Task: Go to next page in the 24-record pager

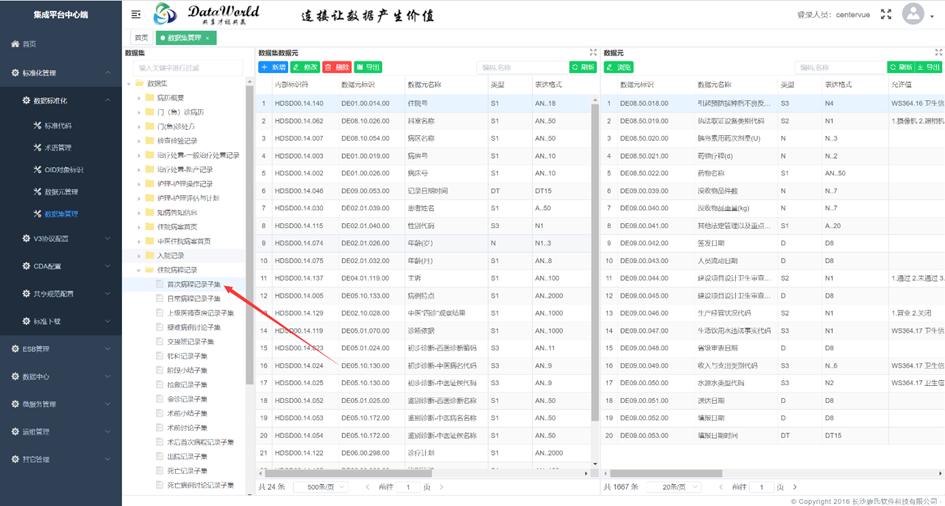Action: pos(441,487)
